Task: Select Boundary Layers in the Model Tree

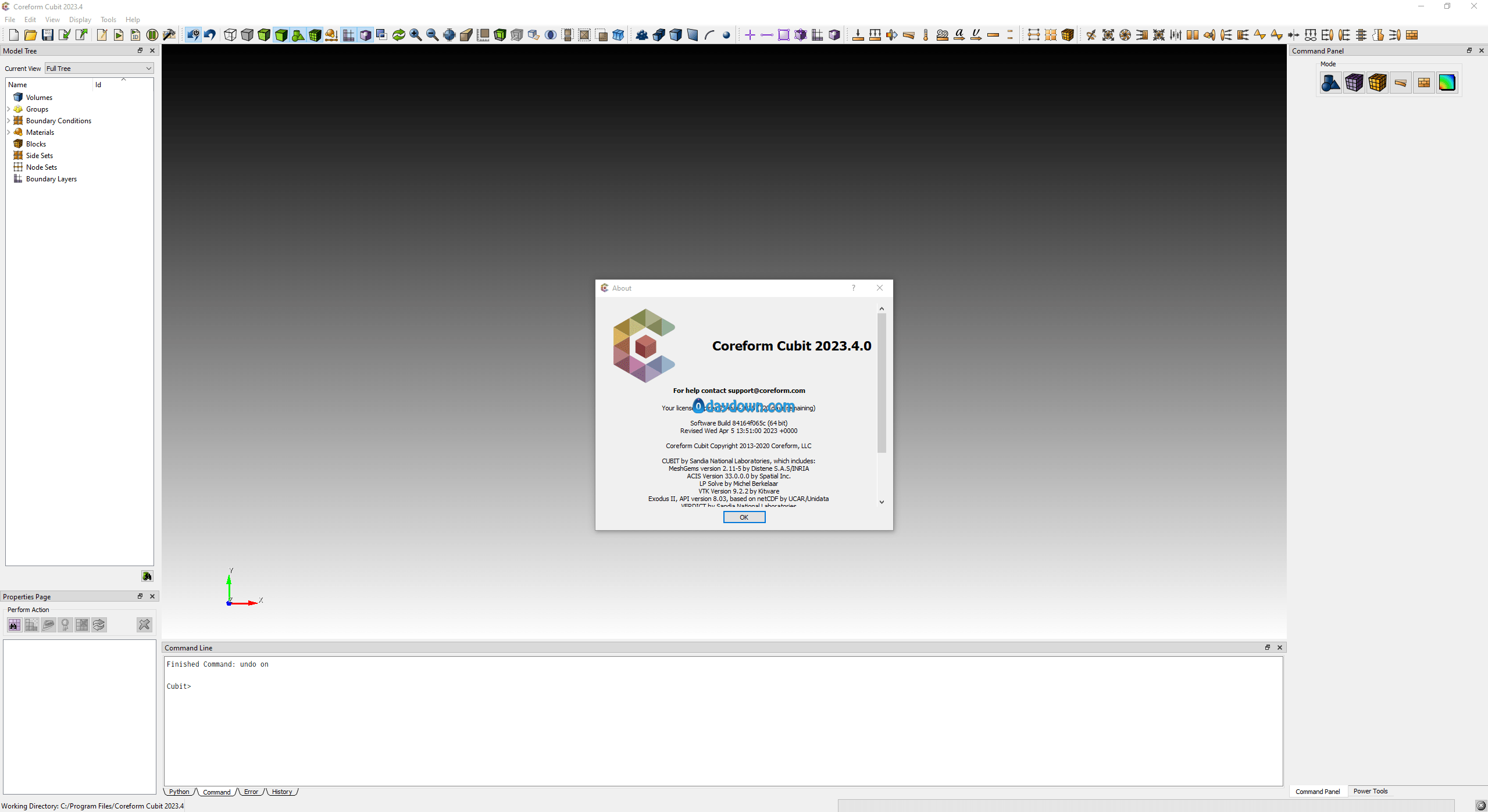Action: (51, 179)
